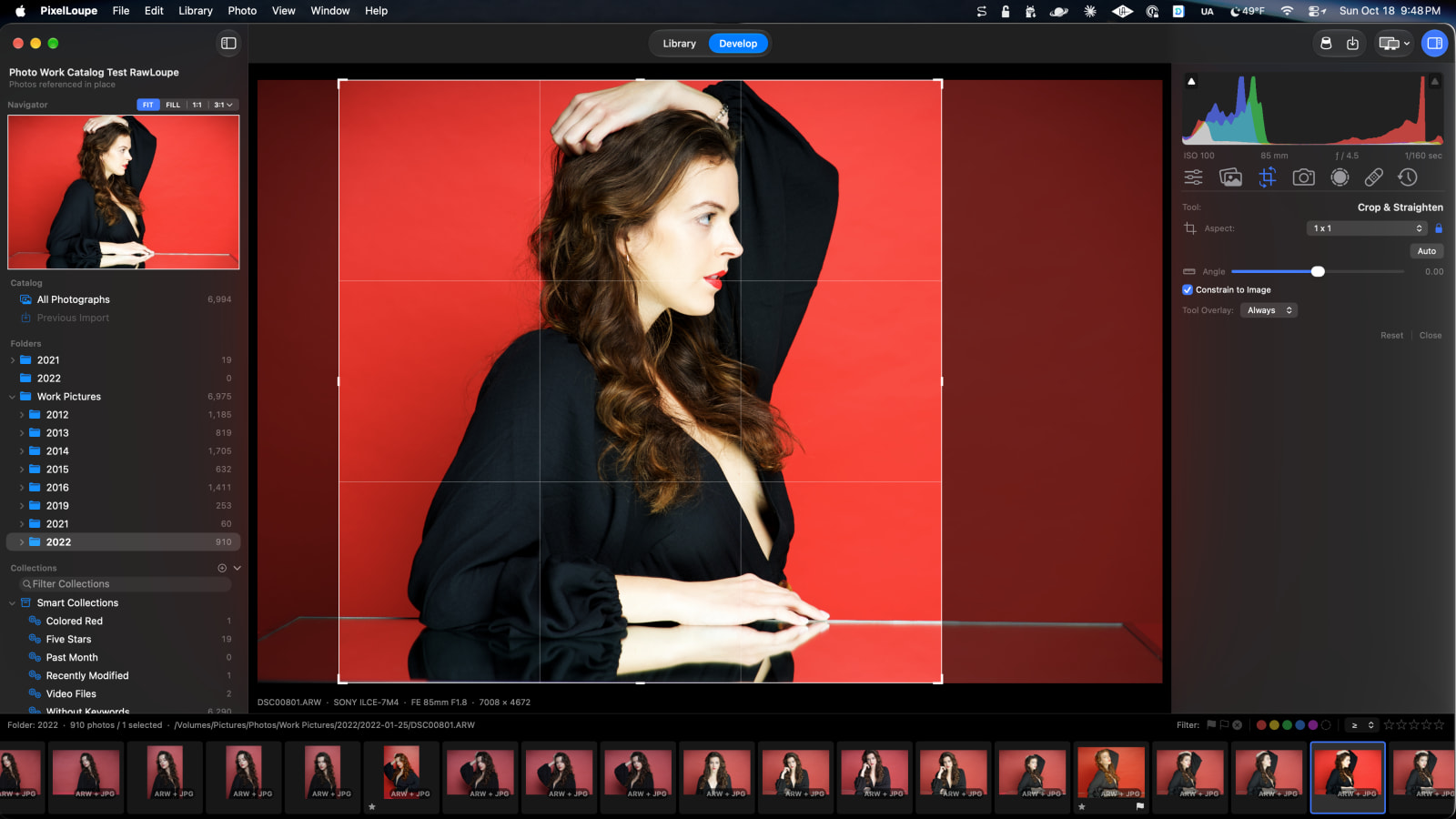The height and width of the screenshot is (819, 1456).
Task: Open the Library menu in menu bar
Action: tap(195, 11)
